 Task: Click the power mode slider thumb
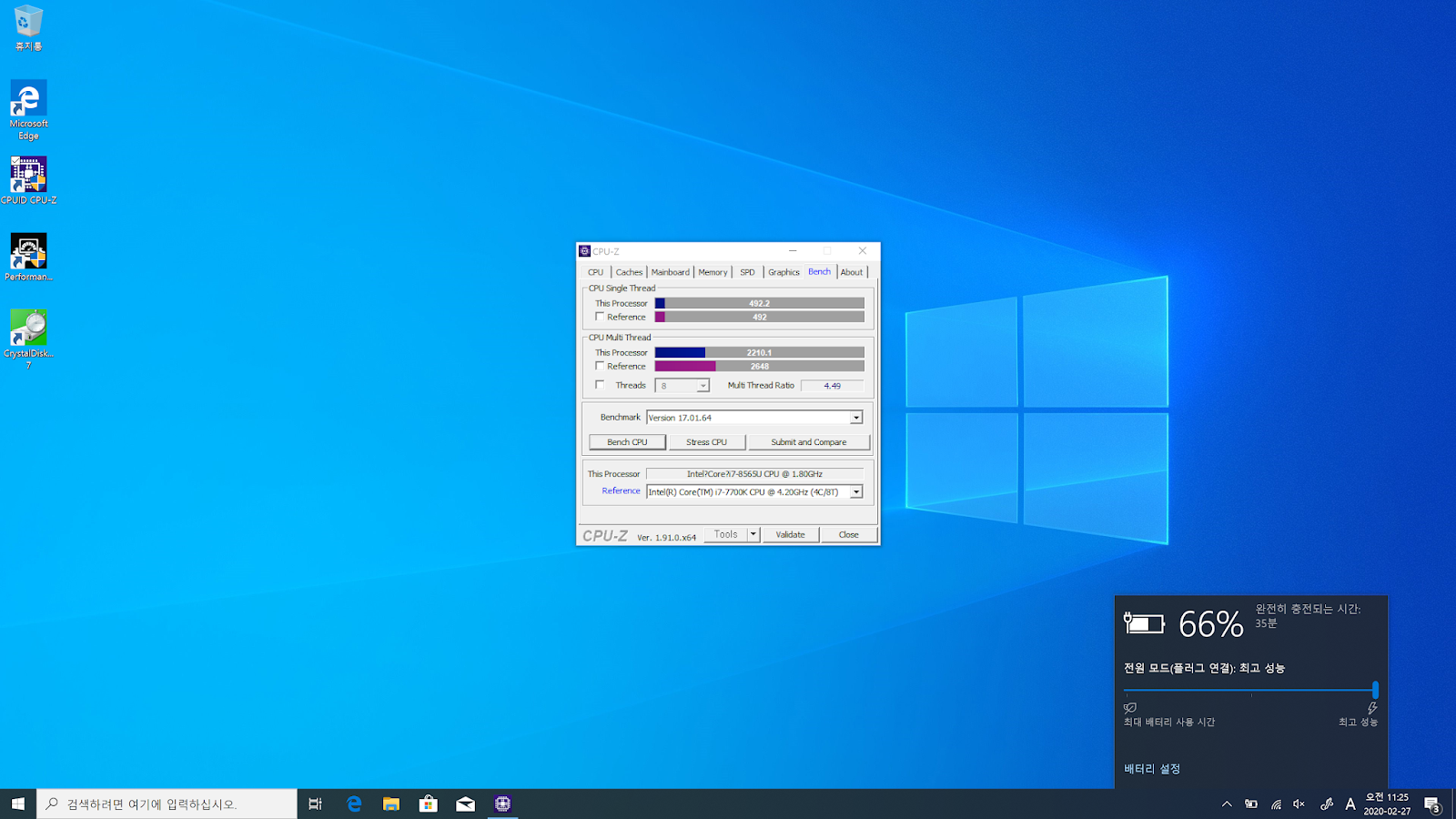1375,690
